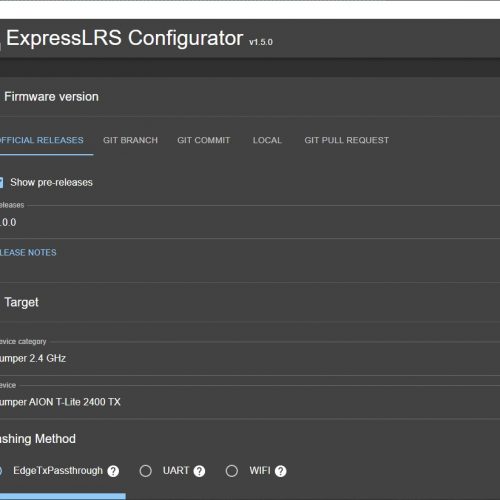Open the Git Branch tab

point(130,140)
